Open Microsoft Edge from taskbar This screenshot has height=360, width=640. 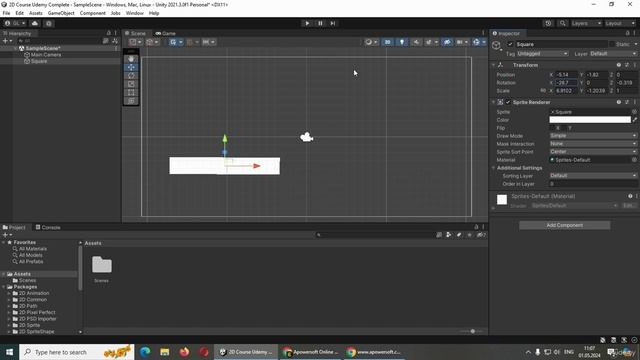[145, 352]
